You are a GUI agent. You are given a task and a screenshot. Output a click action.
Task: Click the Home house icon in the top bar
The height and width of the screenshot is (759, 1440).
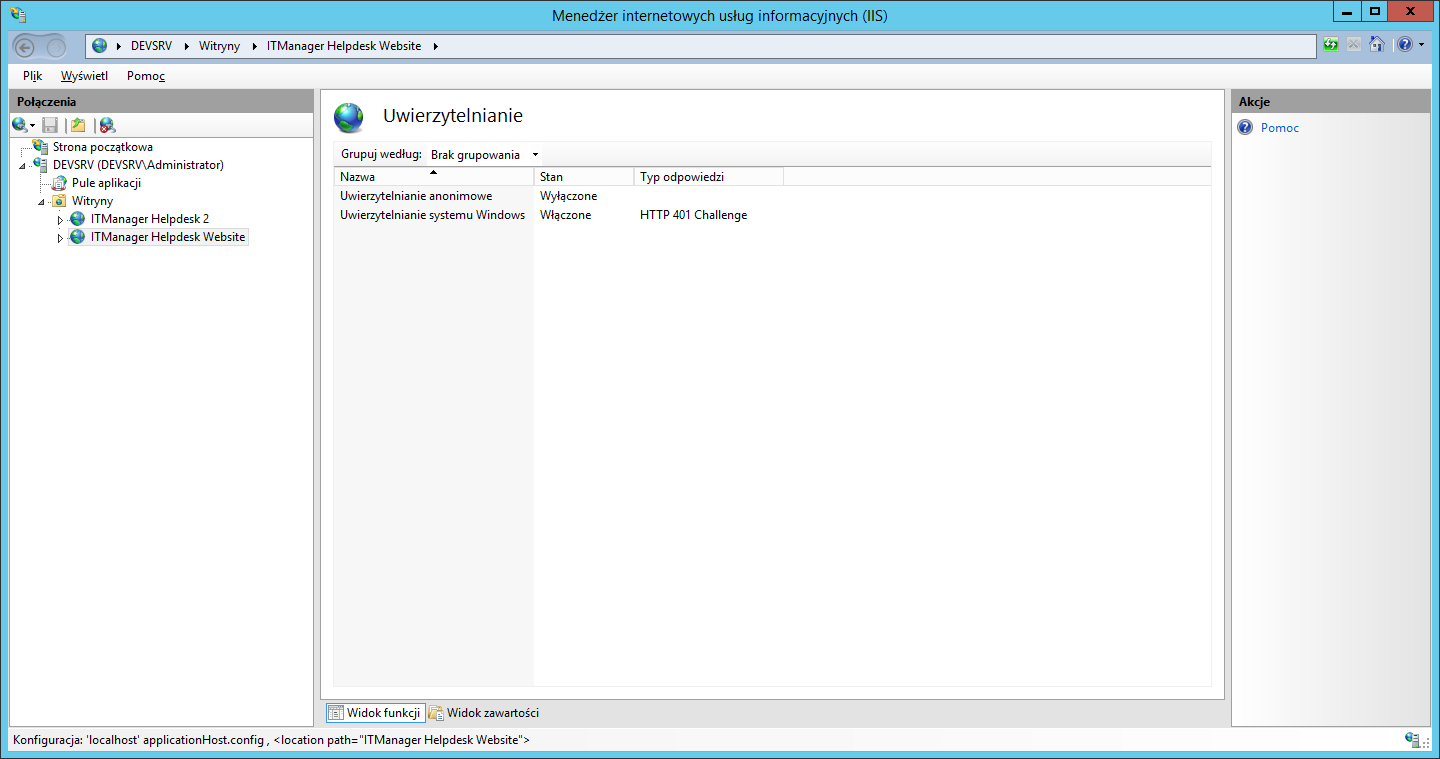click(1377, 45)
